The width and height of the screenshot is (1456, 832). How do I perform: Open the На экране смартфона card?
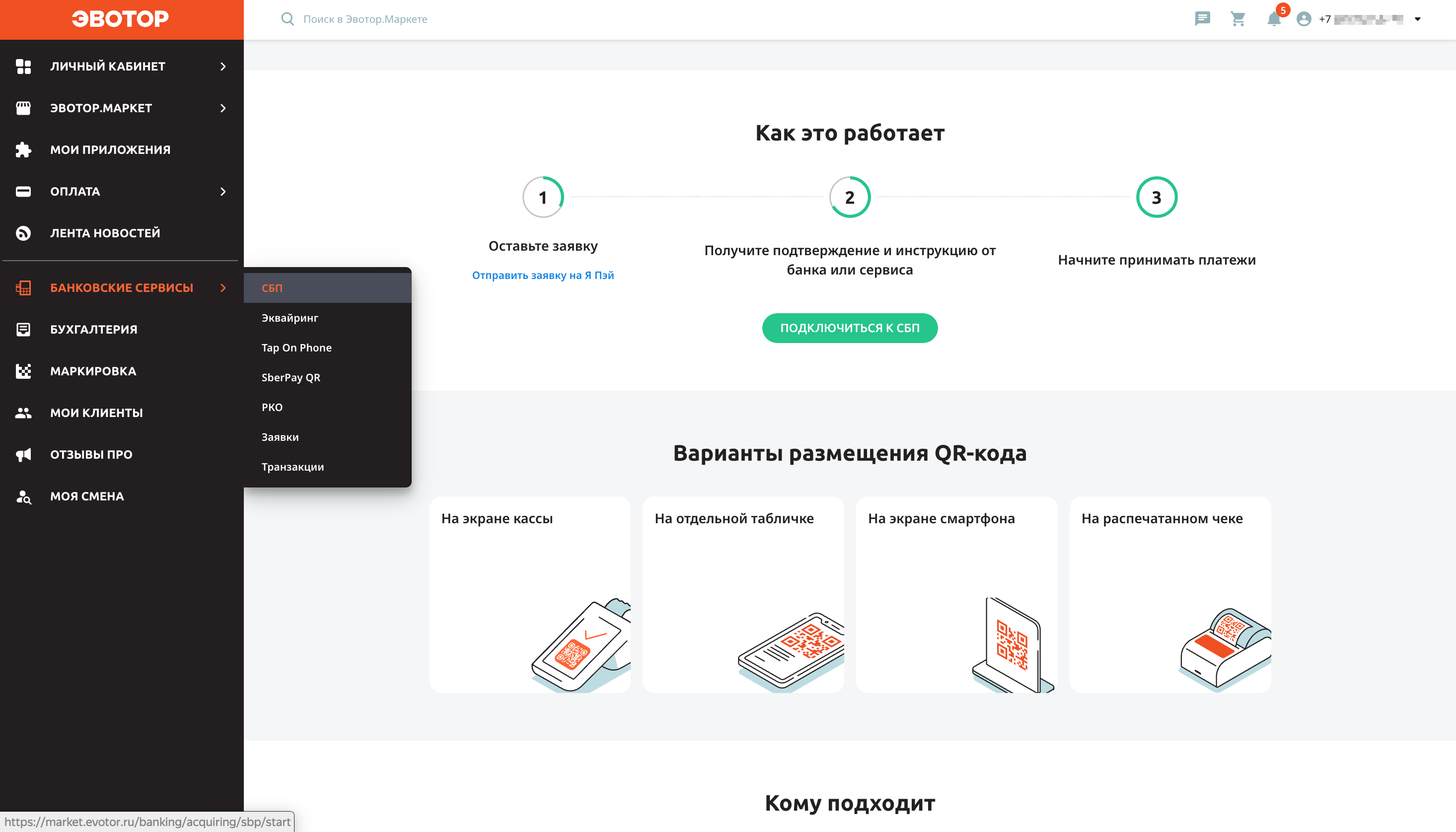(956, 595)
